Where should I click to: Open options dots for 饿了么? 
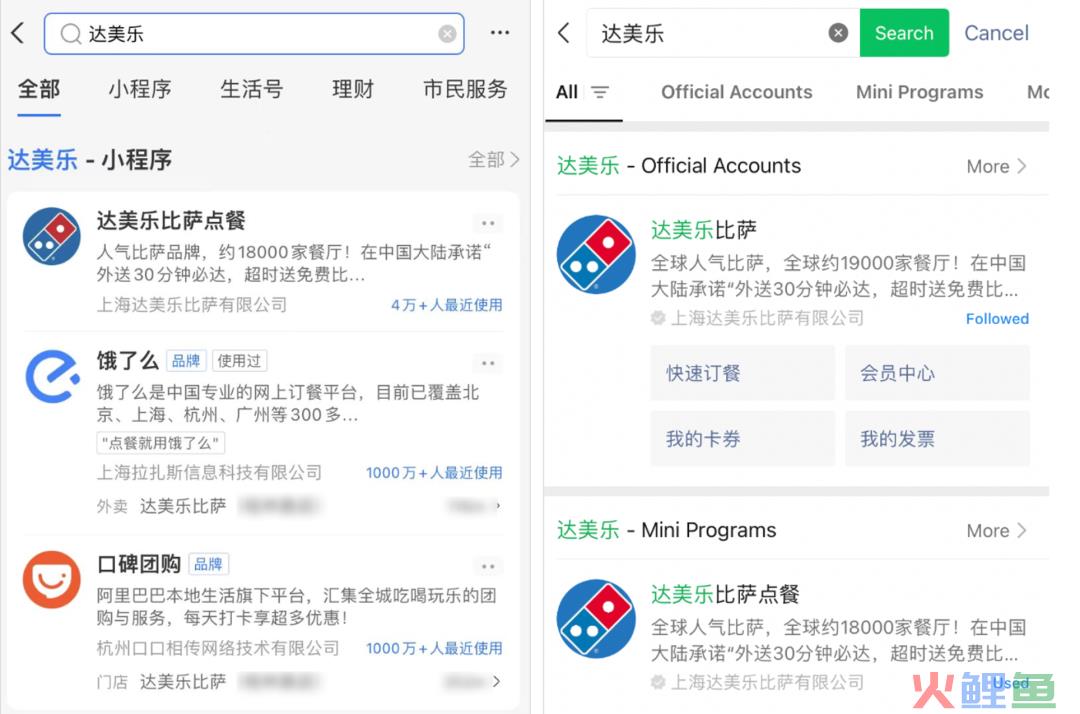pos(488,363)
